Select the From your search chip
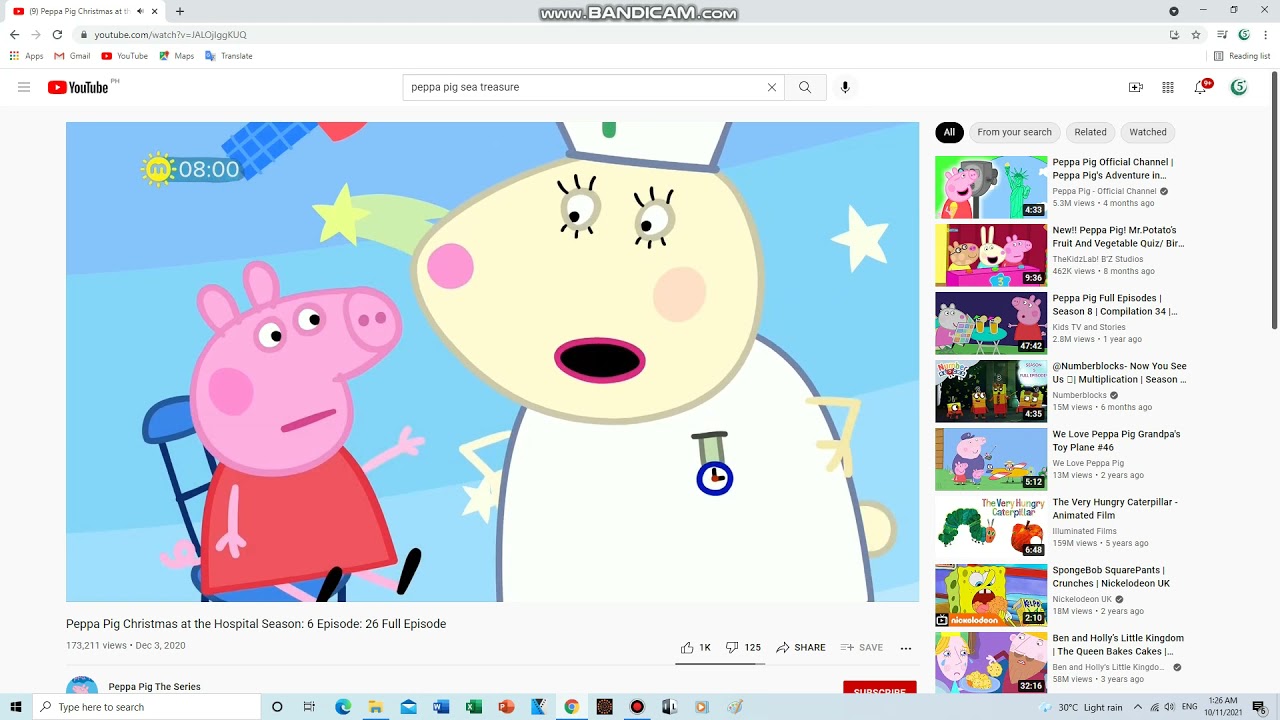The height and width of the screenshot is (720, 1280). pyautogui.click(x=1014, y=132)
